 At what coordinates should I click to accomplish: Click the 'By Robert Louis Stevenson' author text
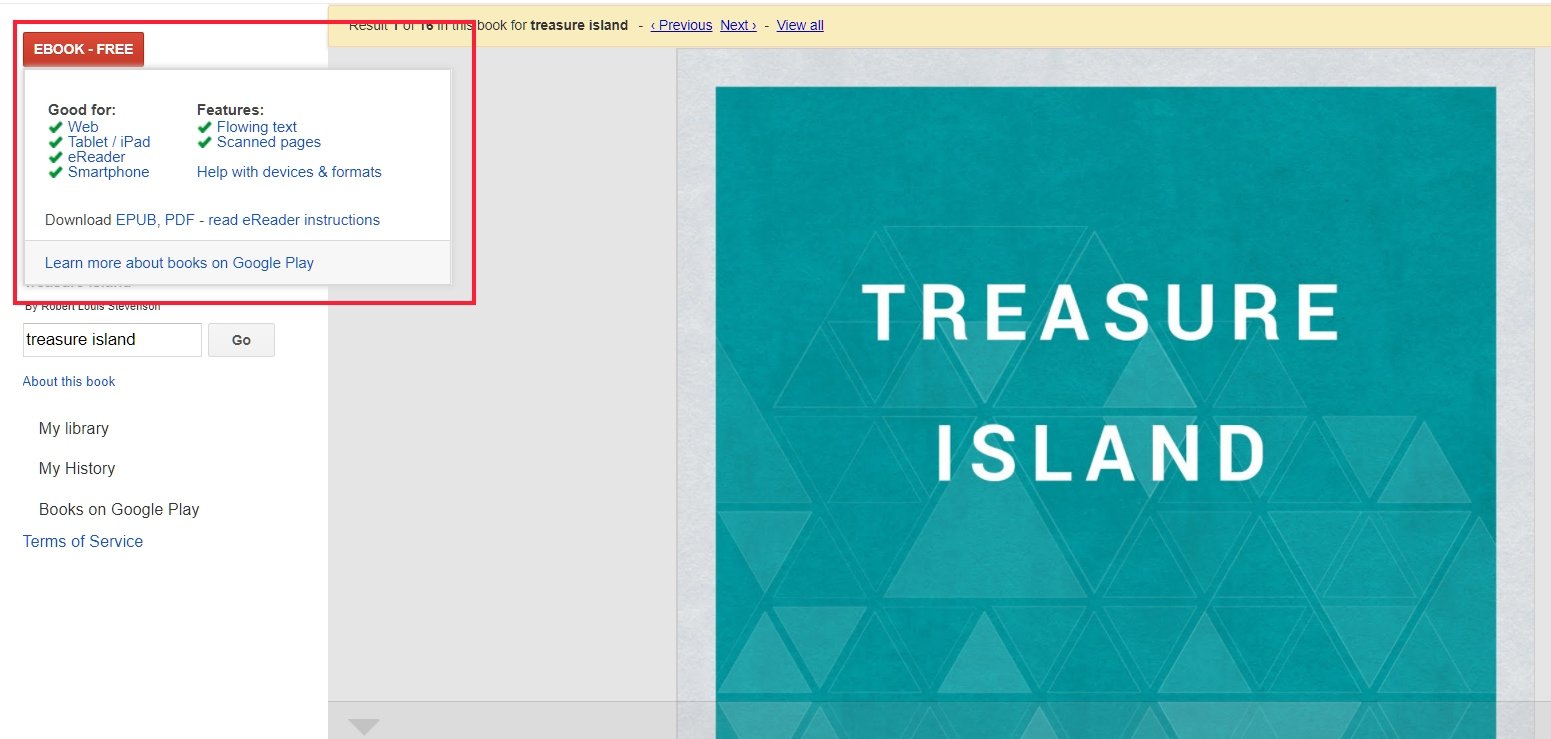pos(92,307)
